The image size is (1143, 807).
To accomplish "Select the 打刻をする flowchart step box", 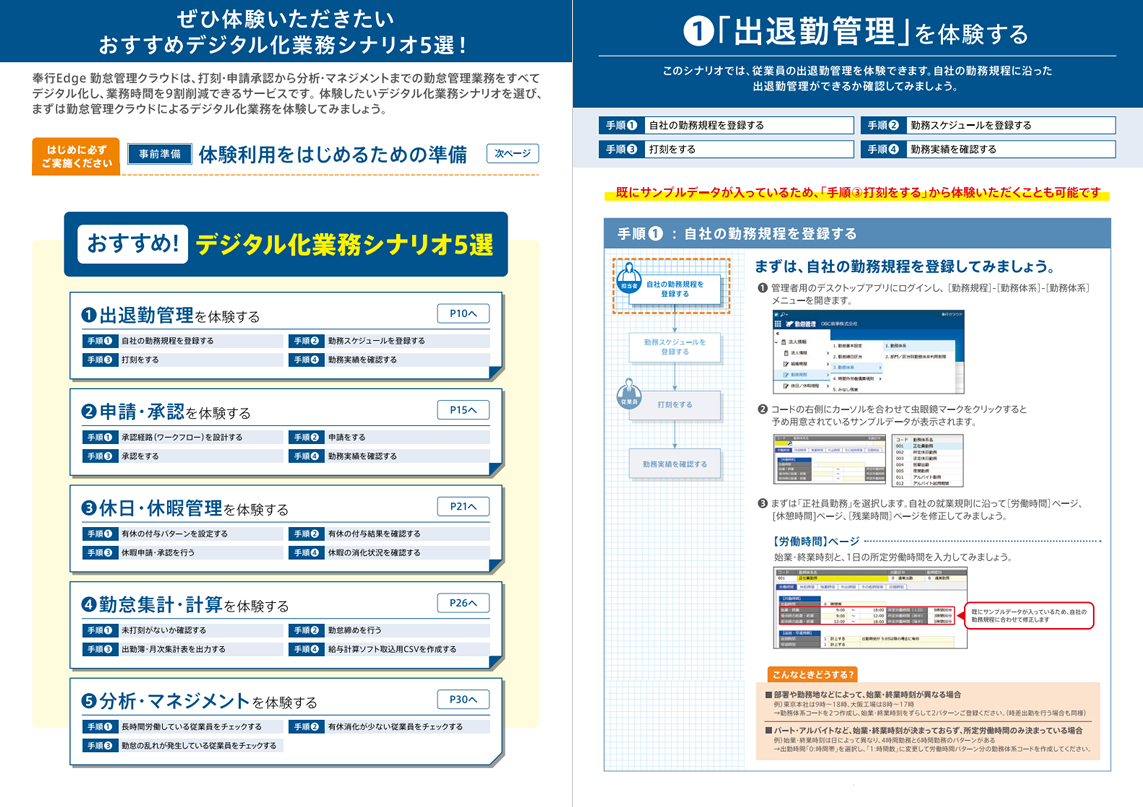I will (x=674, y=405).
